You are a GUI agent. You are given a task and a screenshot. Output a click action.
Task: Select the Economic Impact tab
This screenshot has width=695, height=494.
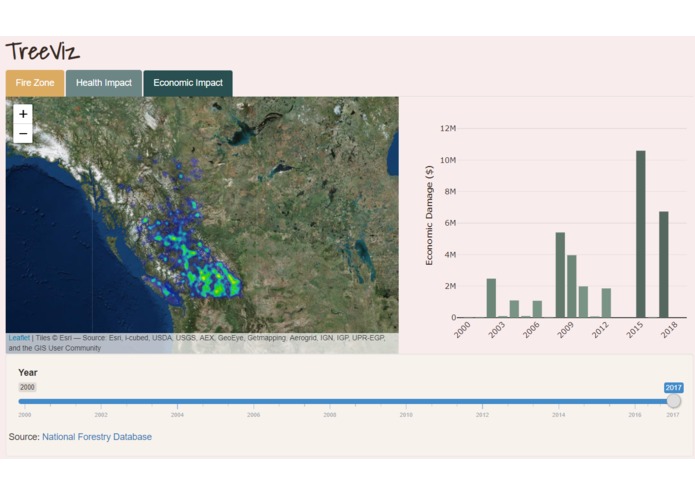(188, 83)
